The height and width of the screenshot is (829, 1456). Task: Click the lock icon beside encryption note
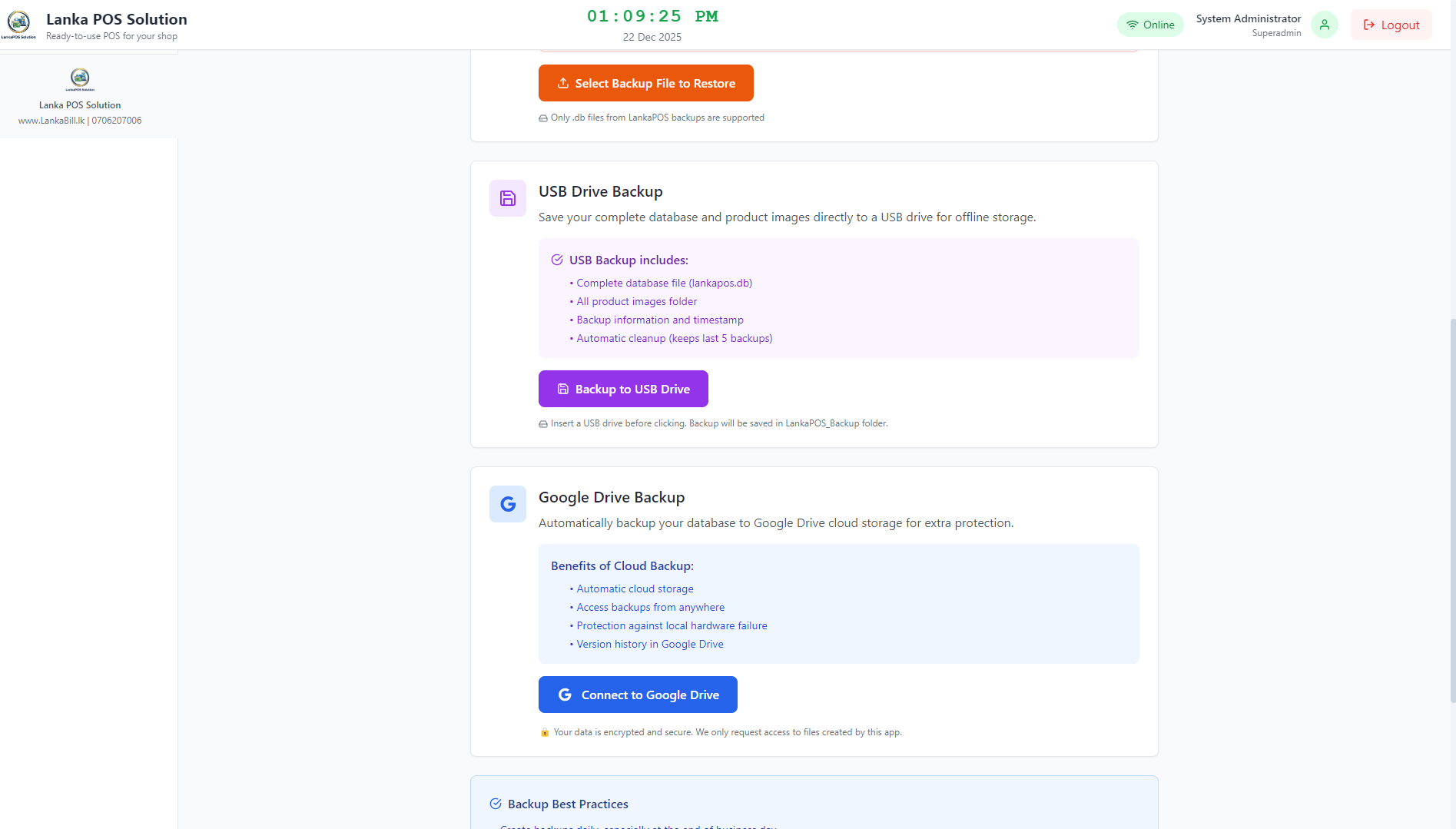click(545, 732)
